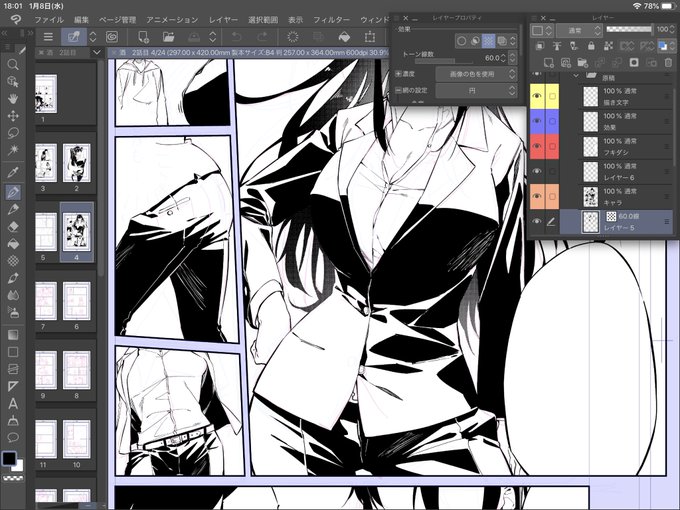Select the Auto Select magic wand tool

coord(13,150)
